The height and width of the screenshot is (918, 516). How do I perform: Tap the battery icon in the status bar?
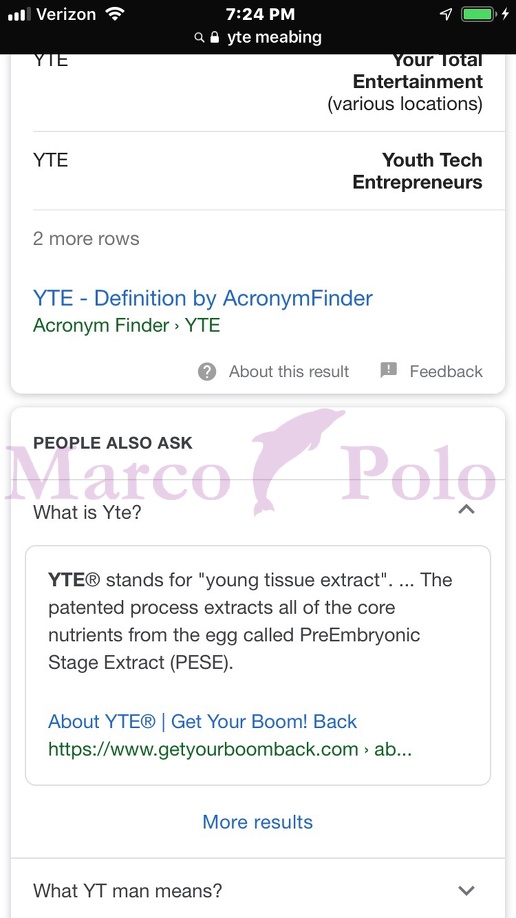tap(479, 14)
